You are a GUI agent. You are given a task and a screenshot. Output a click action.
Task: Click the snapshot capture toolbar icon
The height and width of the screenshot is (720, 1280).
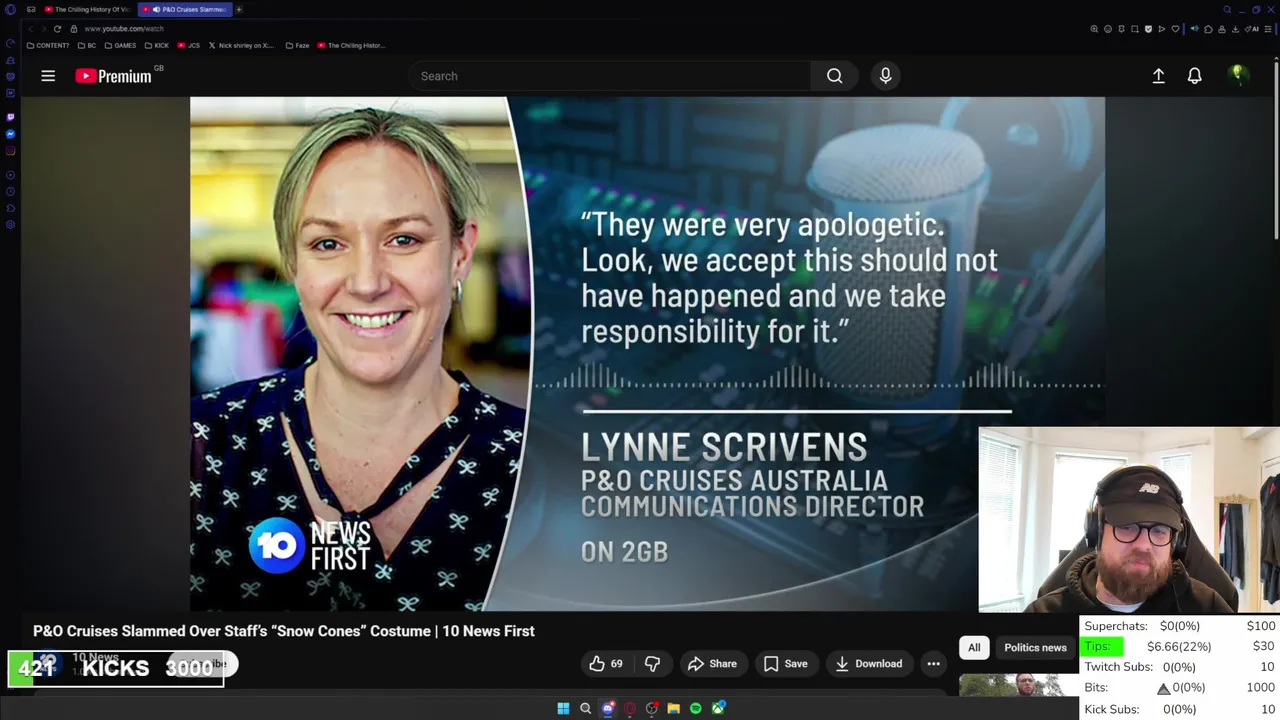(x=1135, y=29)
